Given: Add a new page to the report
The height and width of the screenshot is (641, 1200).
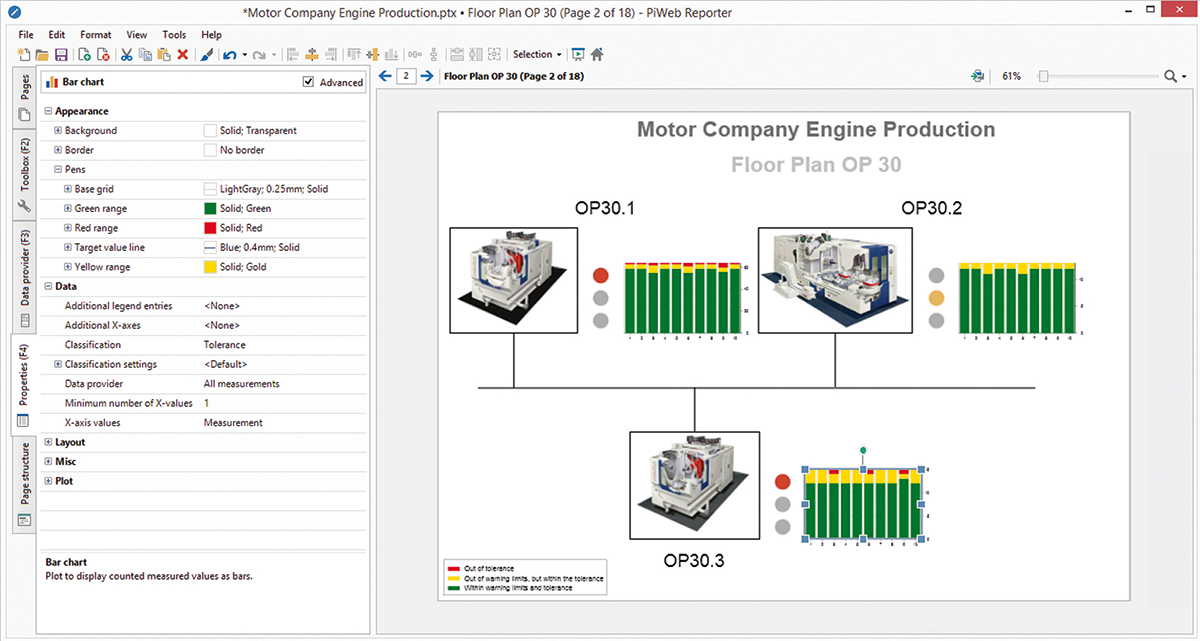Looking at the screenshot, I should (x=84, y=55).
